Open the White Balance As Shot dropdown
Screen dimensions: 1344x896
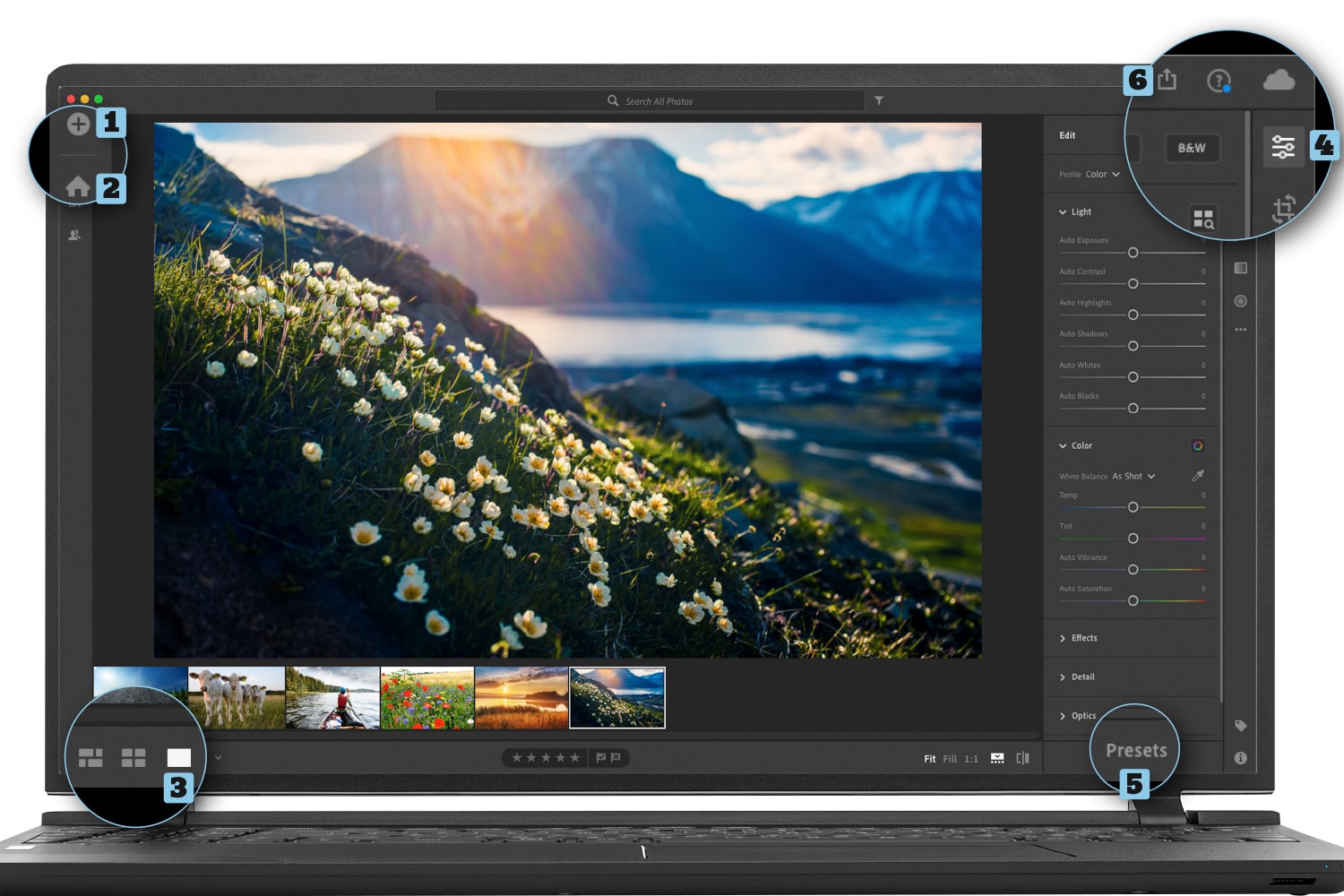click(1131, 476)
